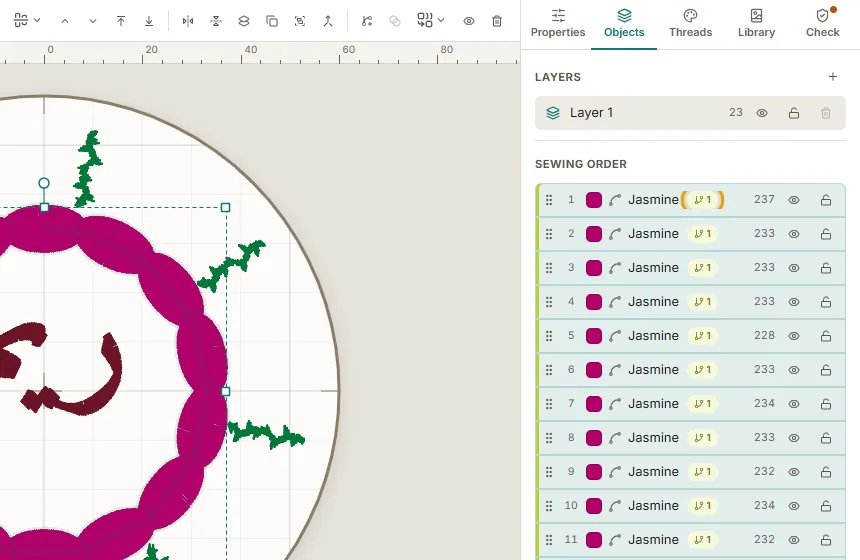Screen dimensions: 860x560
Task: Select stitch count 237 on row 1
Action: pyautogui.click(x=764, y=199)
